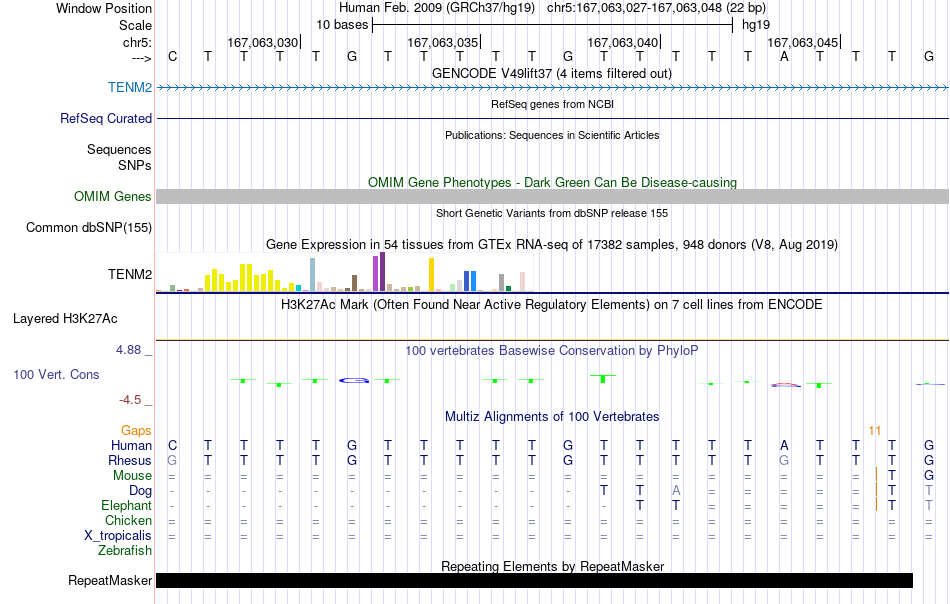
Task: Click the GTEx Gene Expression track title
Action: 552,245
